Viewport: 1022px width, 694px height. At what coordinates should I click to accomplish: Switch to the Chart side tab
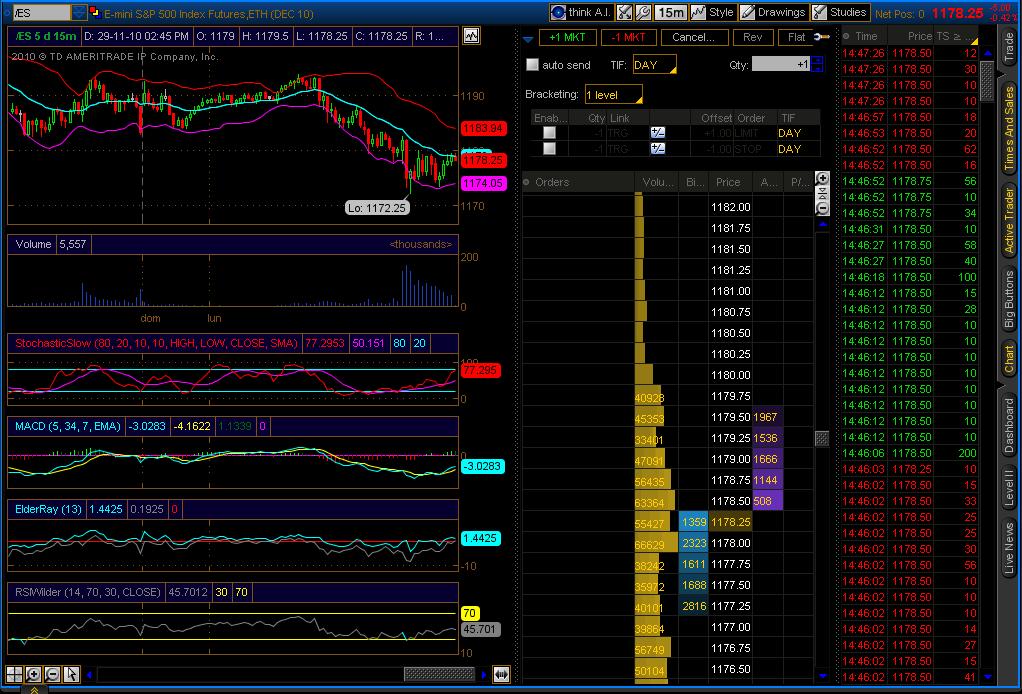tap(1009, 360)
